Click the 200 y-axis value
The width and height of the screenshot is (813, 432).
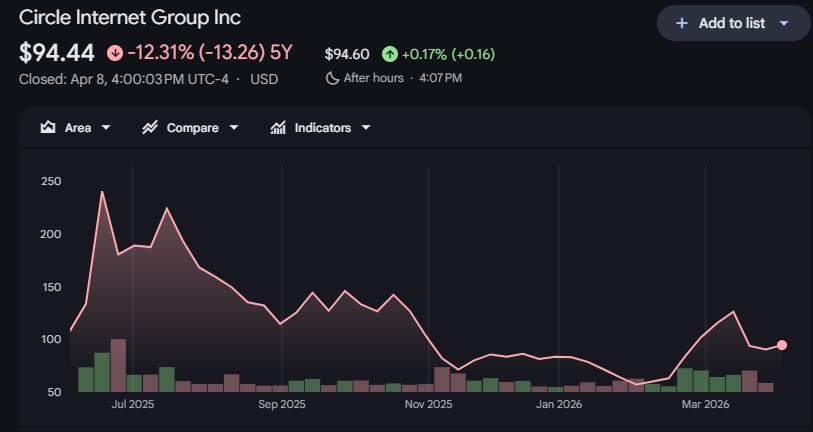pos(51,234)
